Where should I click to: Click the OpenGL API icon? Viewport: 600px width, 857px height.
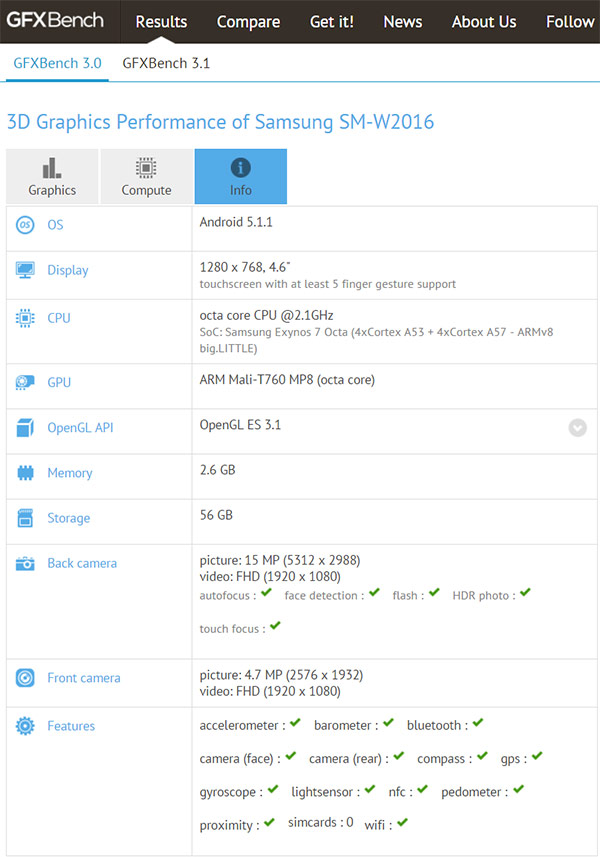click(x=25, y=428)
